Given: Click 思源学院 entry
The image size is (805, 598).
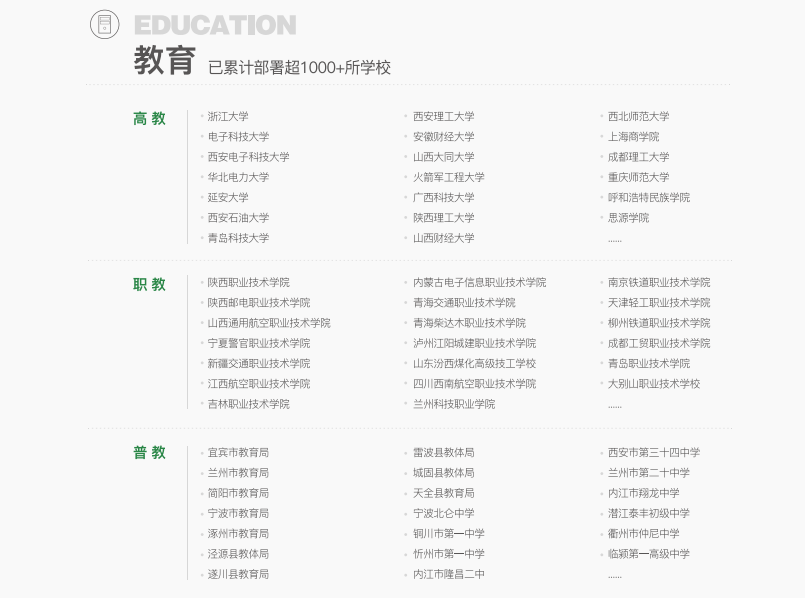Looking at the screenshot, I should [628, 218].
